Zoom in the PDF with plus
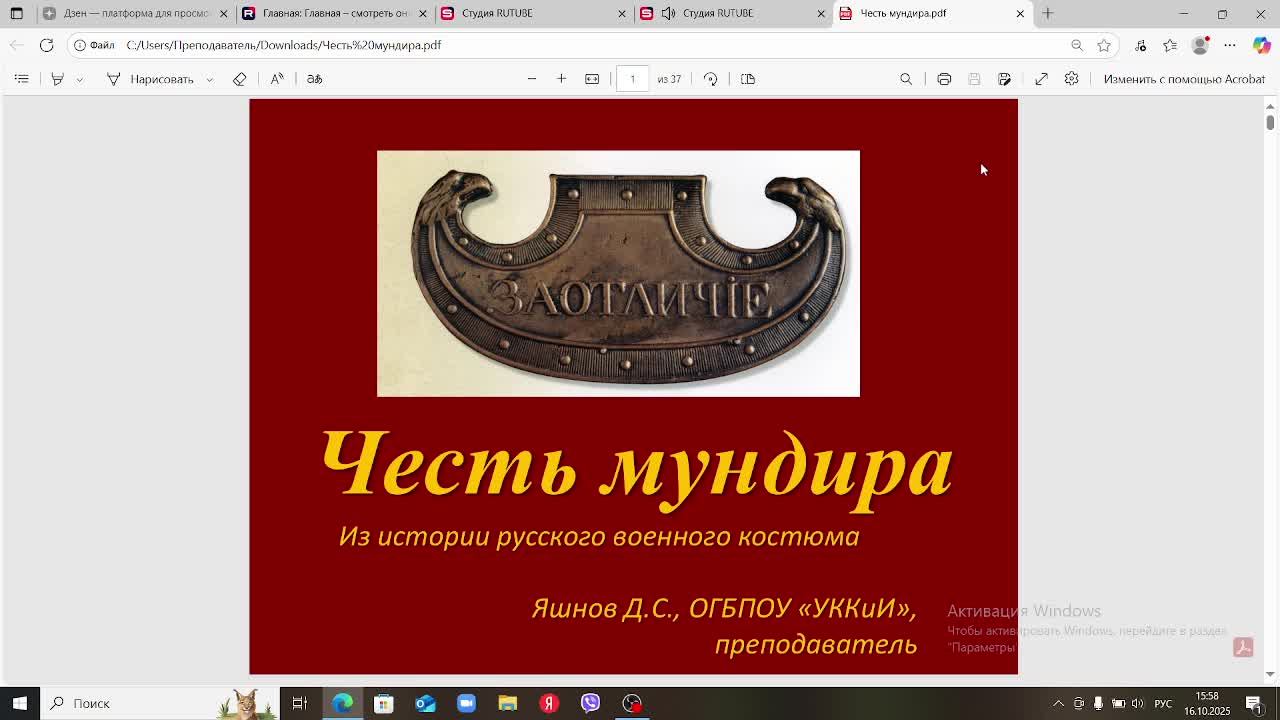Viewport: 1280px width, 720px height. pos(561,79)
